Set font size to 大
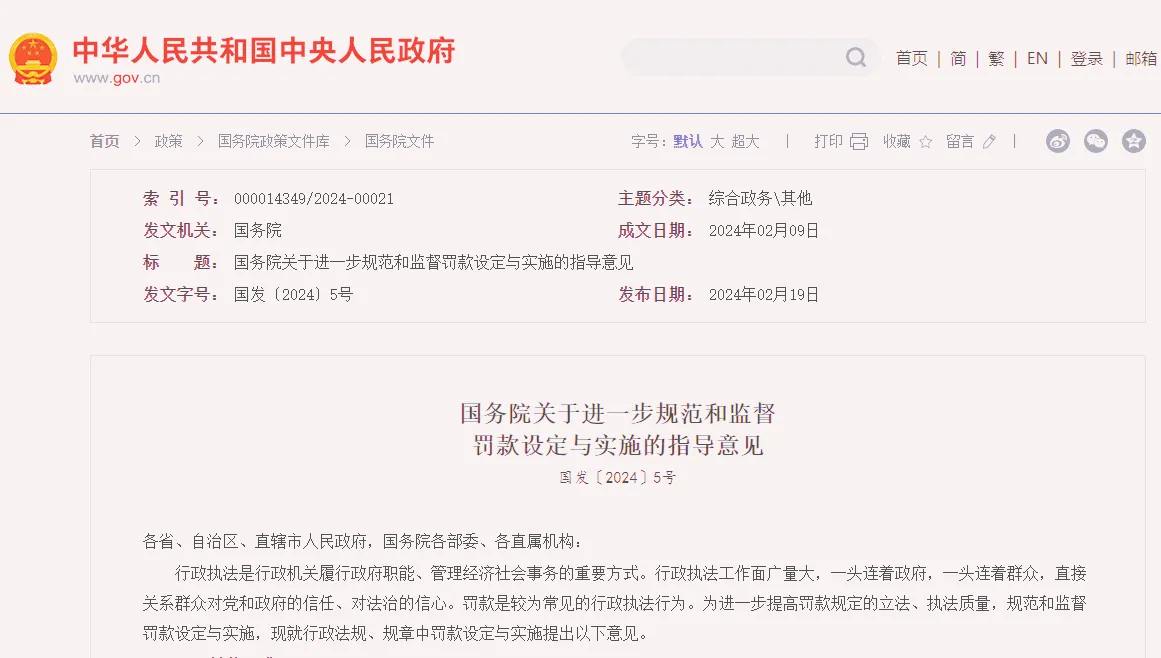Viewport: 1161px width, 658px height. 717,141
